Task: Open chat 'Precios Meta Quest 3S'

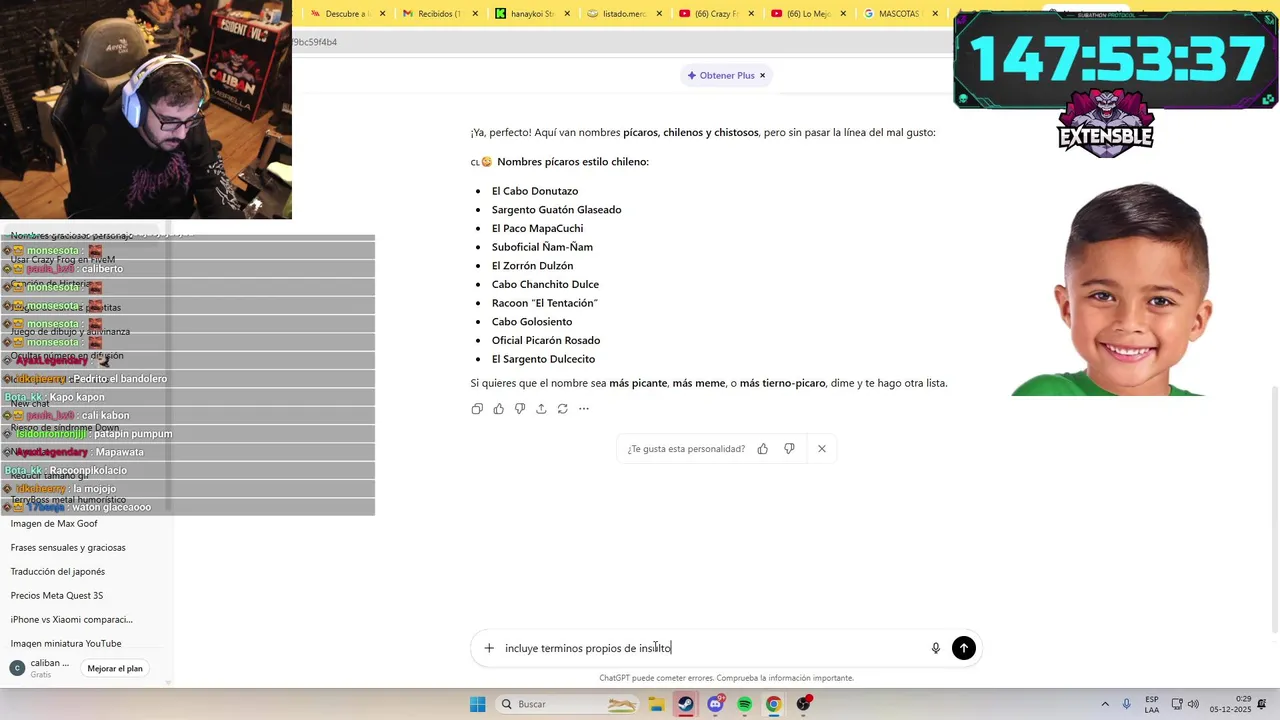Action: [x=56, y=595]
